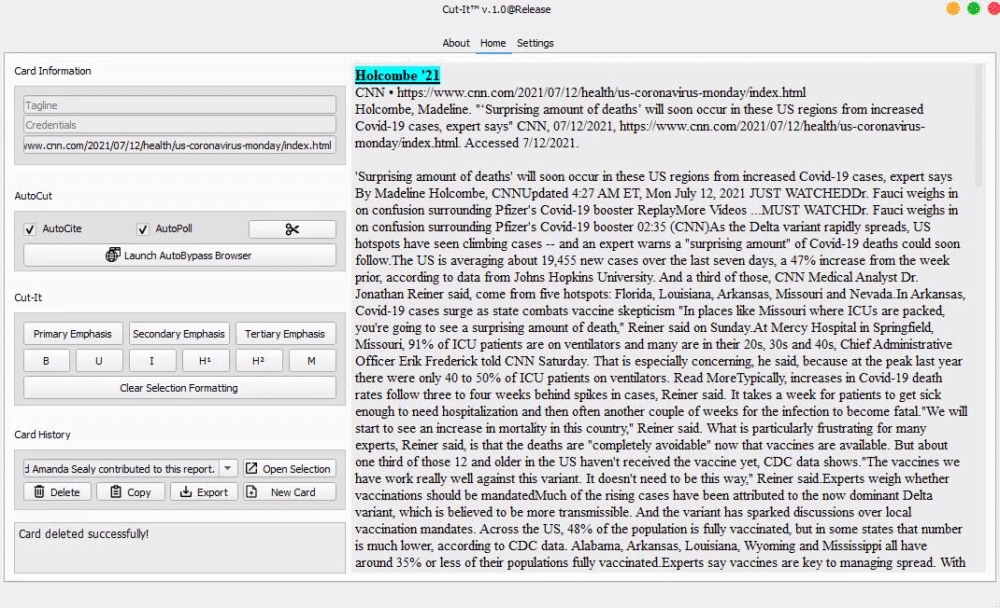
Task: Click Open Selection button
Action: 289,468
